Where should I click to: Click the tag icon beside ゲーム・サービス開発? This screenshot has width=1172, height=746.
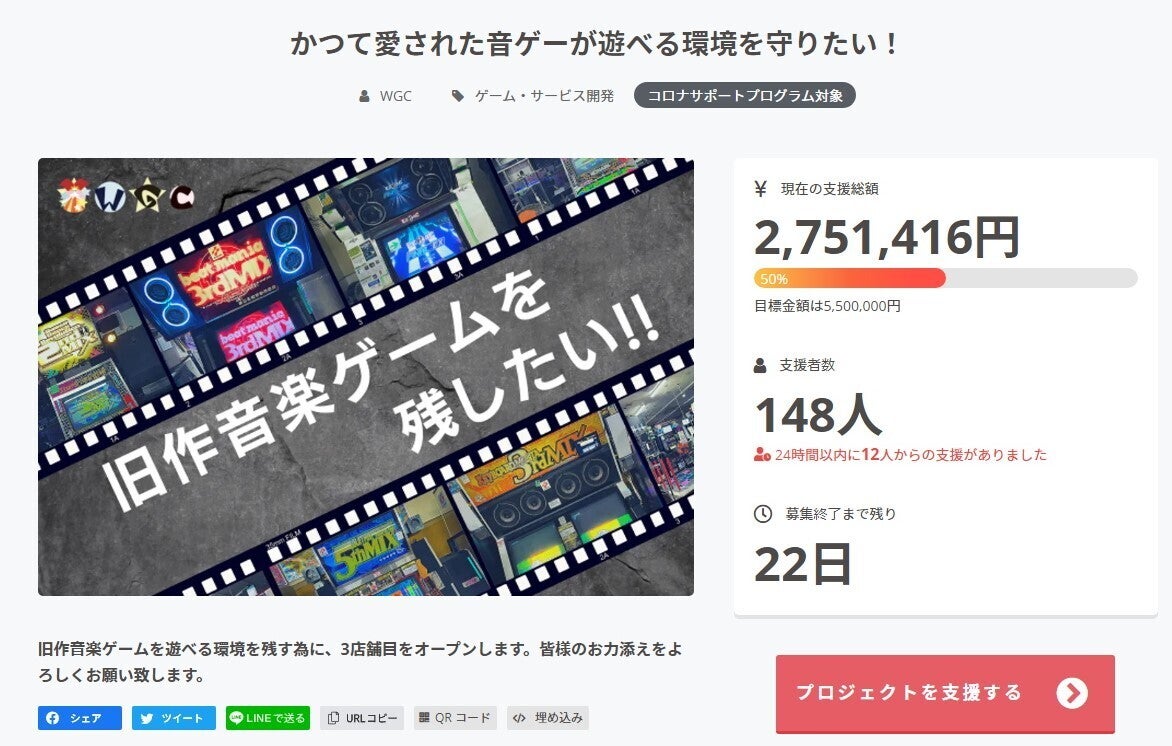pyautogui.click(x=457, y=96)
